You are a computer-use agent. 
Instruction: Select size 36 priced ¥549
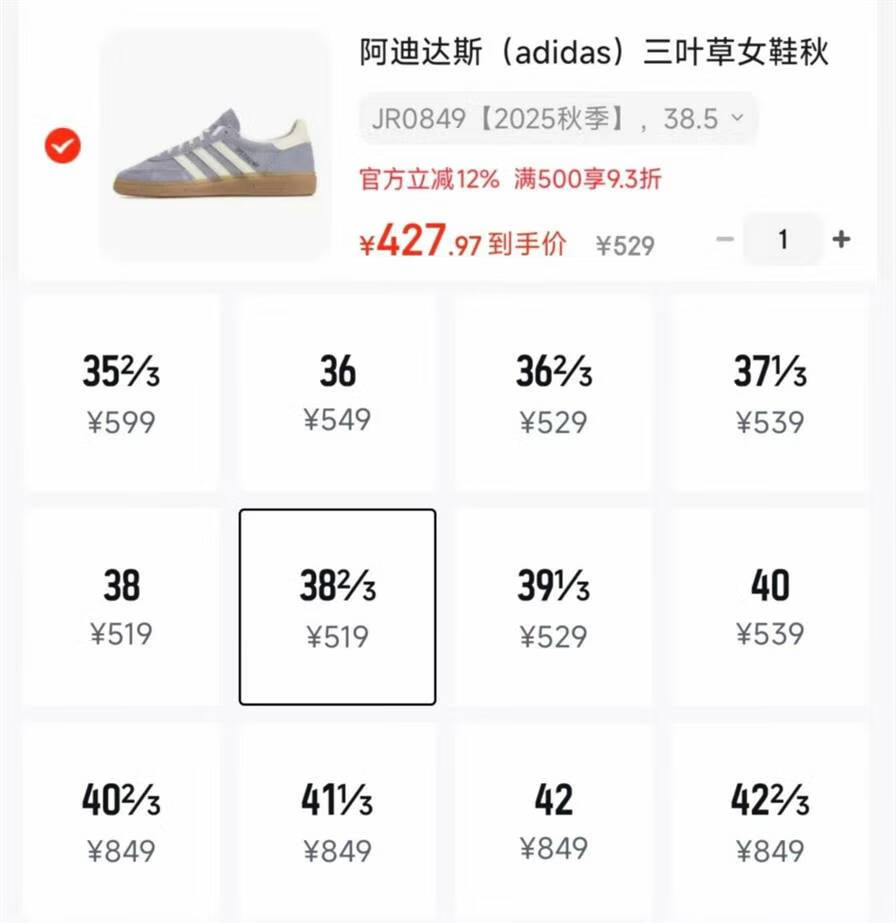click(337, 393)
